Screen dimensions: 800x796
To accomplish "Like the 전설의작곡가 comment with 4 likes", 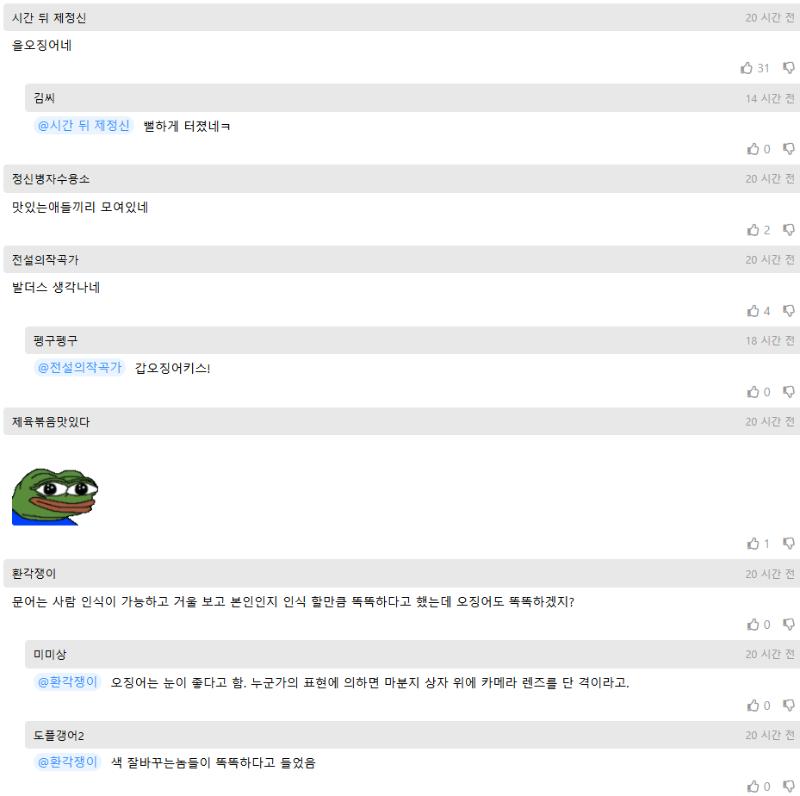I will (753, 311).
